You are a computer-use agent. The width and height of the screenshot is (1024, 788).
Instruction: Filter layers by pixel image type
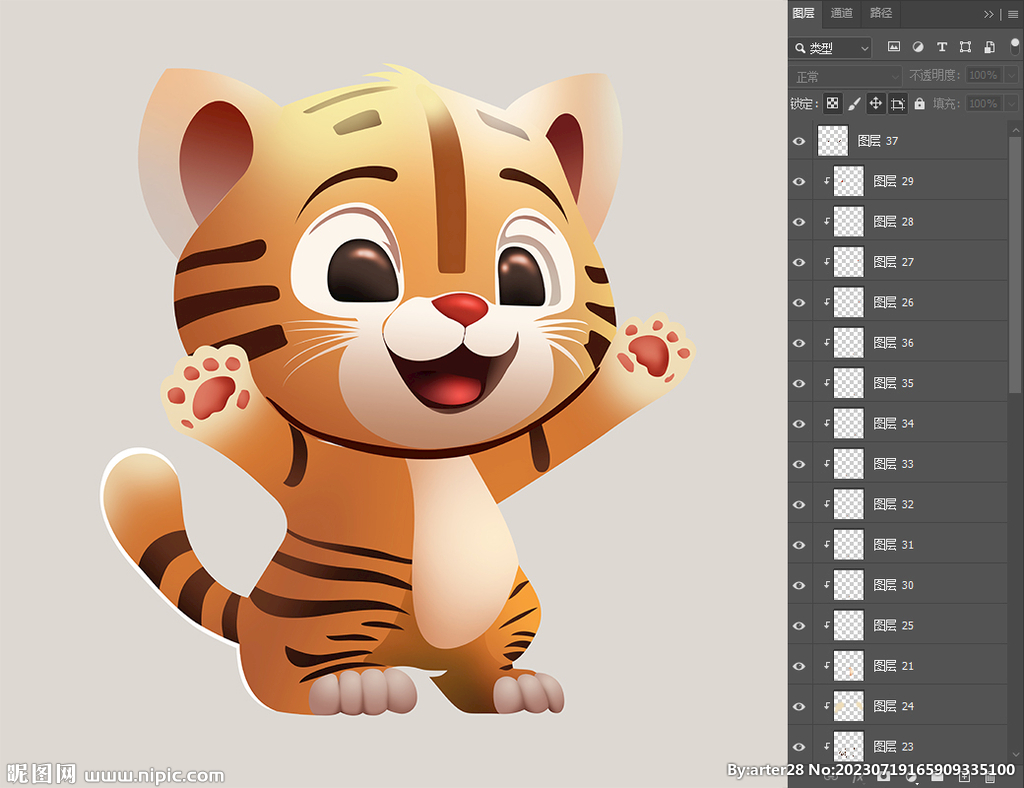[x=894, y=47]
